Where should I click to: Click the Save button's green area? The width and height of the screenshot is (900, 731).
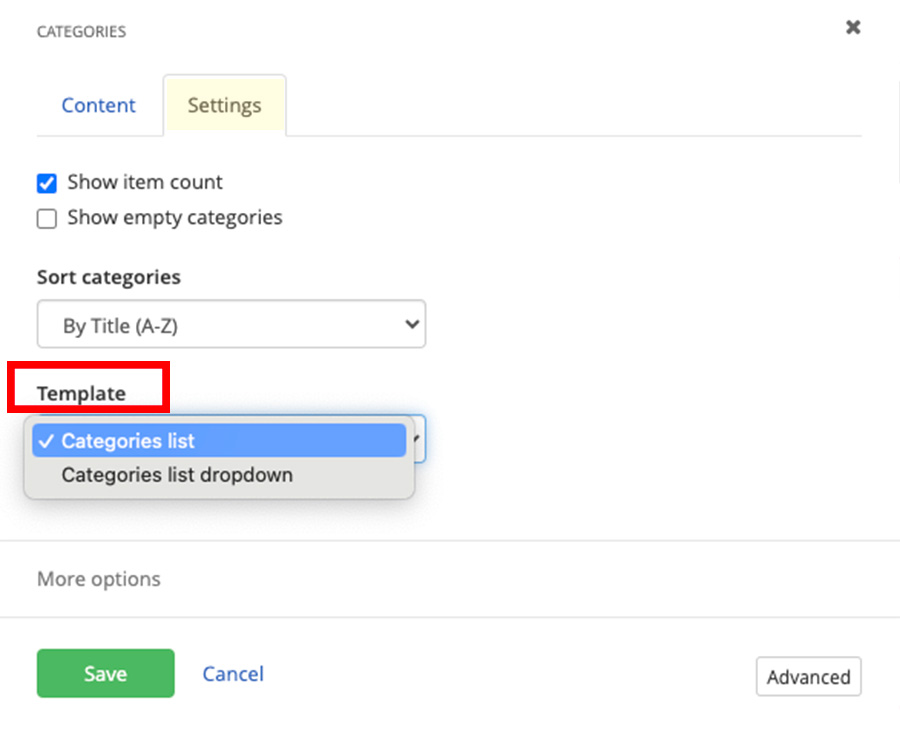click(105, 673)
